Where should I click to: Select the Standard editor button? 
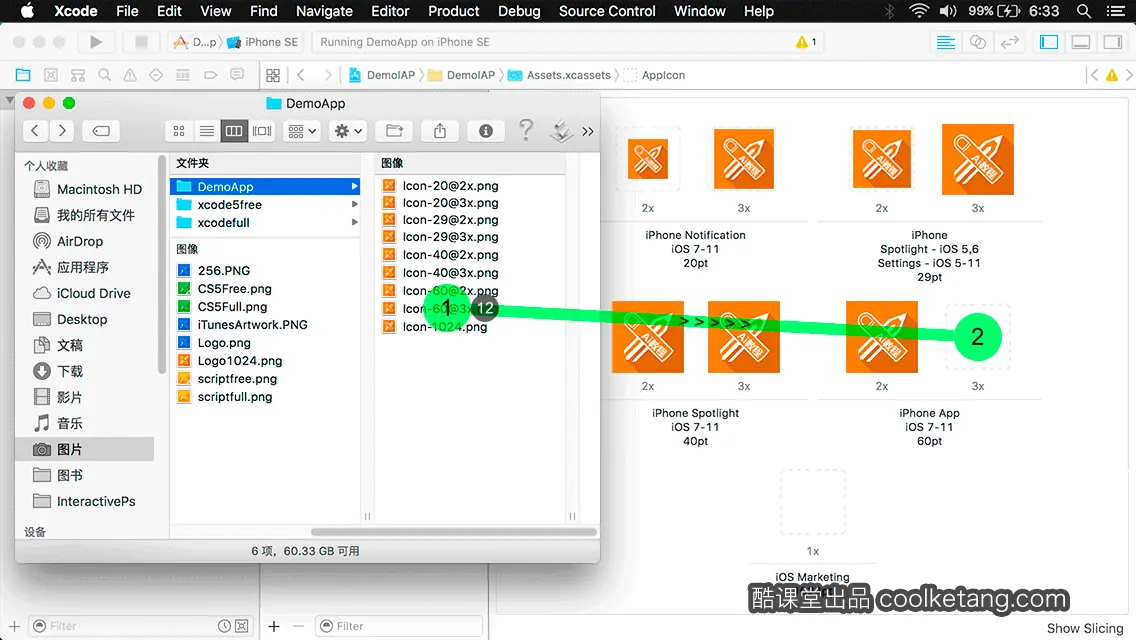[945, 42]
